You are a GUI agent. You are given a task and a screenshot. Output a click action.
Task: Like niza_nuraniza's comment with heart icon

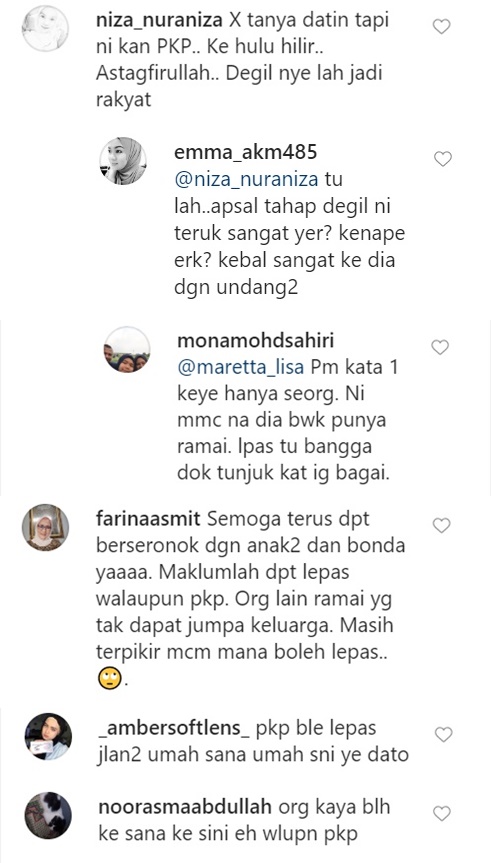point(441,26)
